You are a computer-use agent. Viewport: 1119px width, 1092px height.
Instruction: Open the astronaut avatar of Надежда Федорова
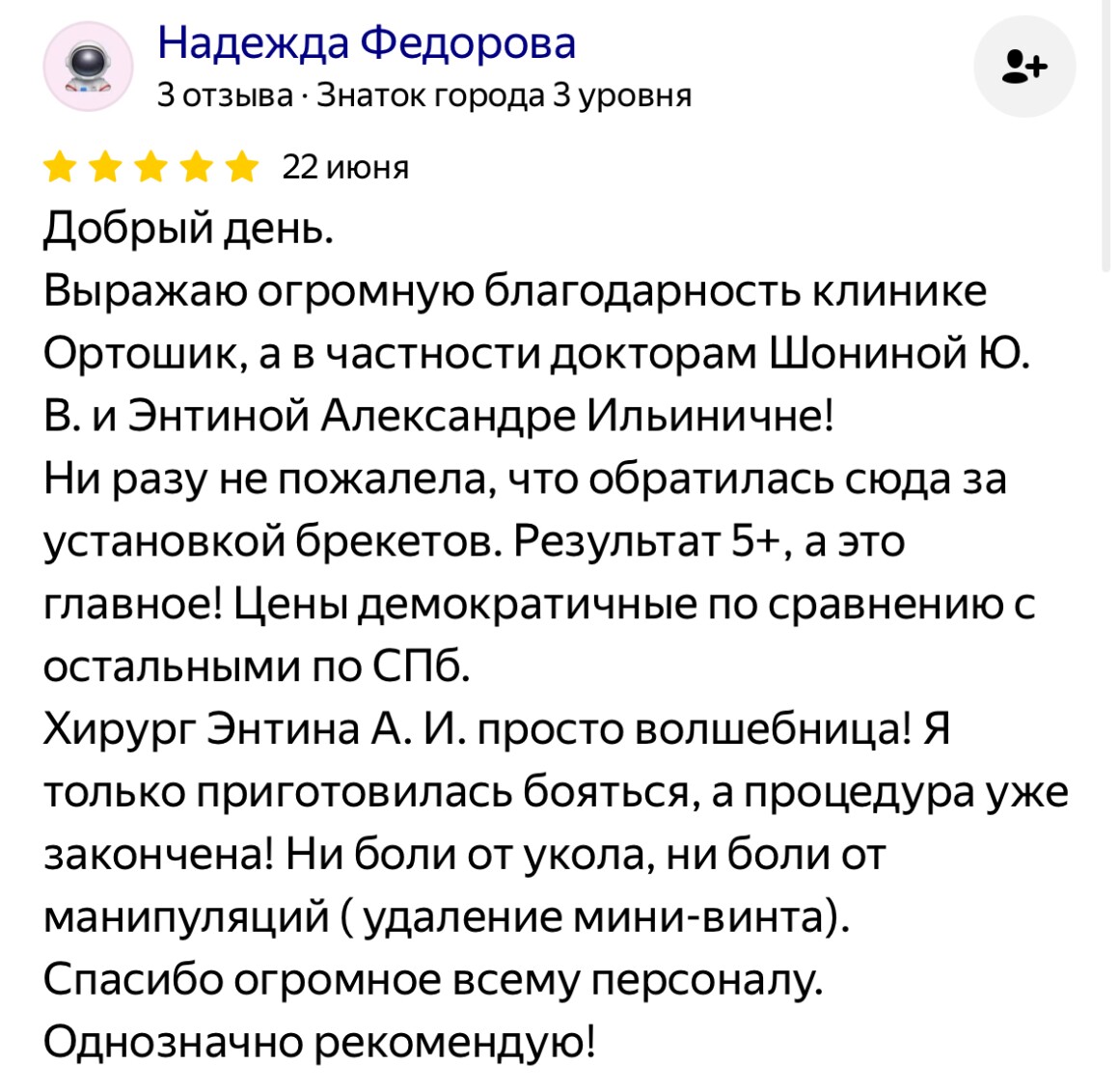[89, 67]
